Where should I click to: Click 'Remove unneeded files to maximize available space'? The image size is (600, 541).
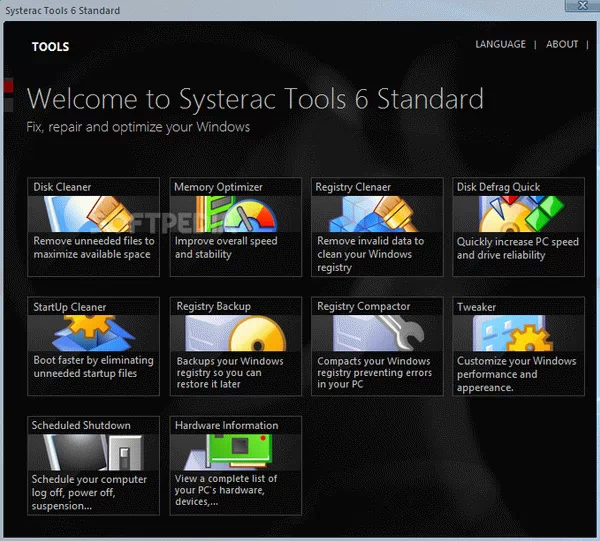94,248
